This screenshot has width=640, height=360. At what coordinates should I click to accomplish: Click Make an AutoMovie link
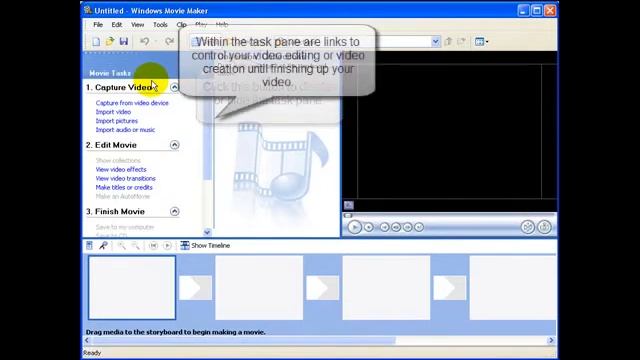coord(122,196)
